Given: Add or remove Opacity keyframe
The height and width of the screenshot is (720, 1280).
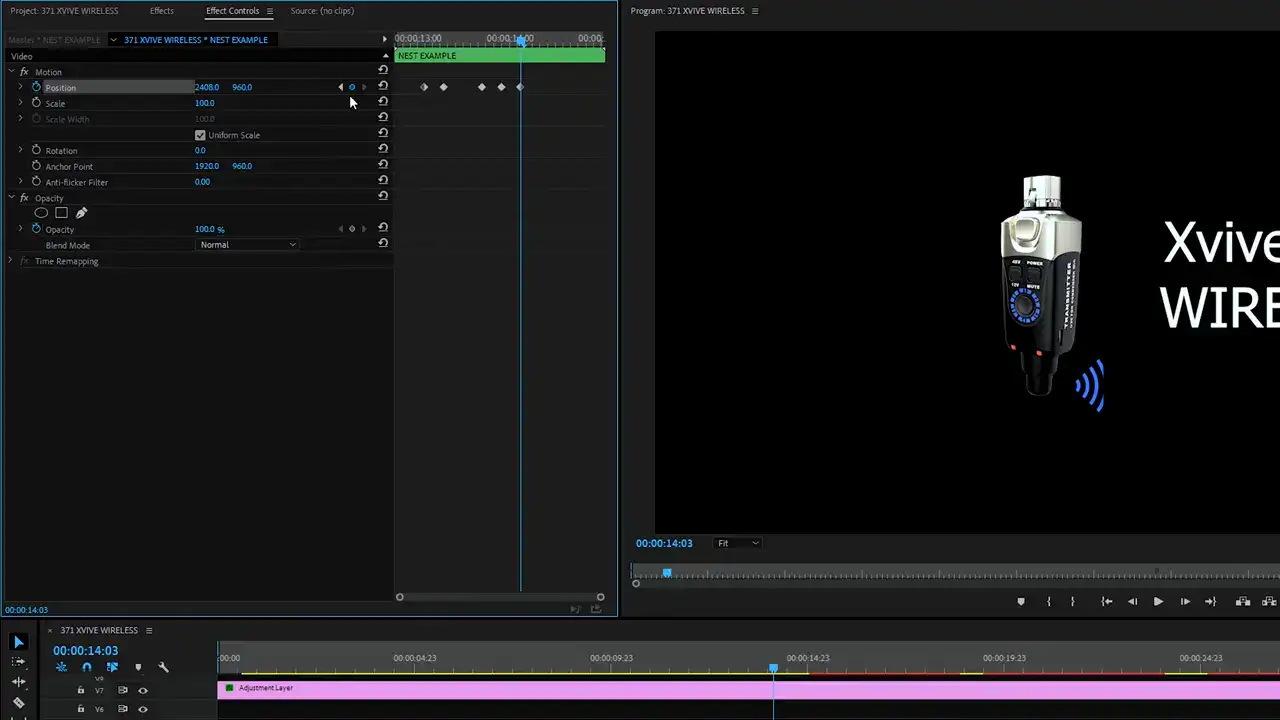Looking at the screenshot, I should coord(352,229).
